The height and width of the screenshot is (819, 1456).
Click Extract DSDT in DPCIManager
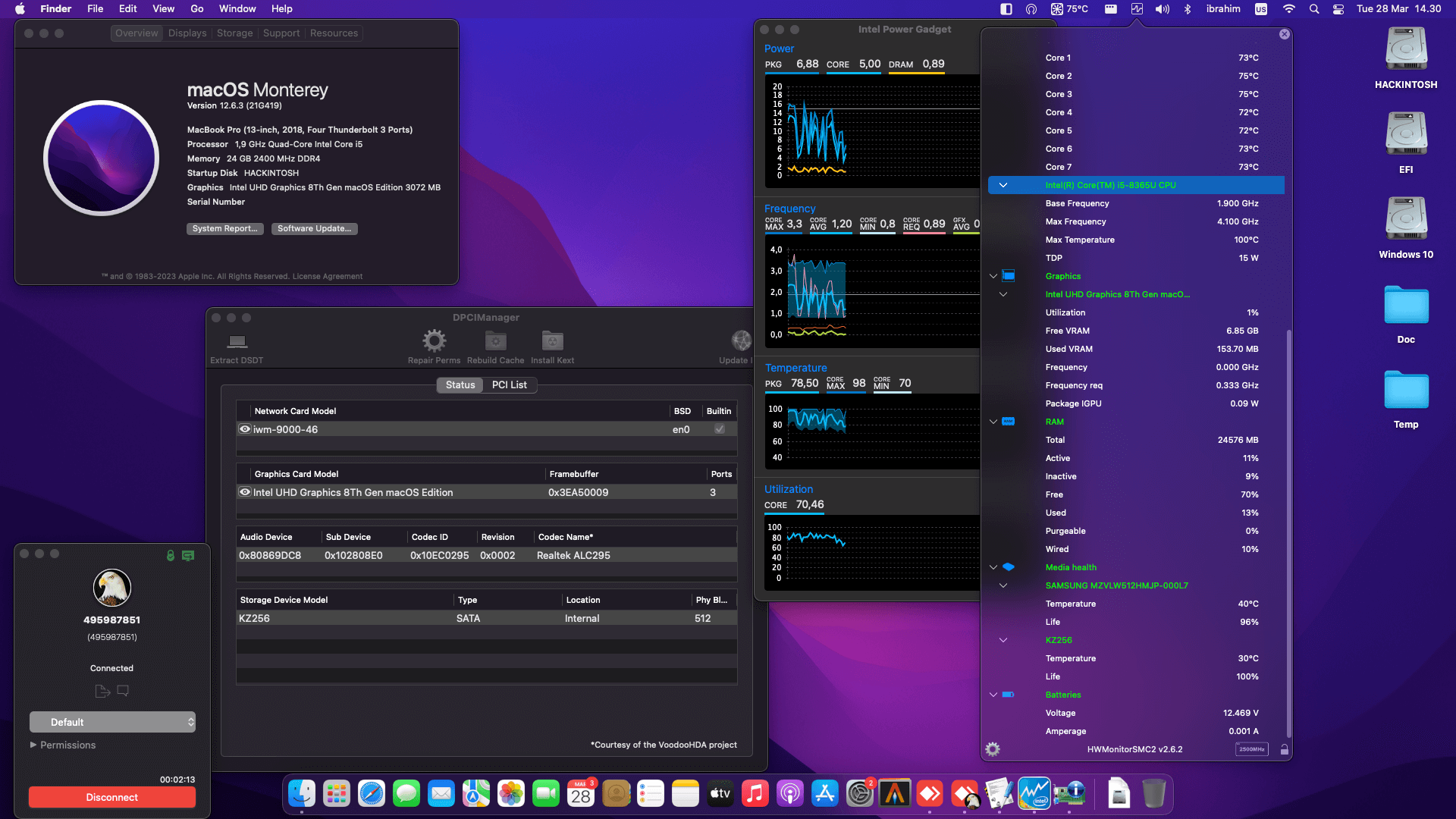(x=237, y=345)
